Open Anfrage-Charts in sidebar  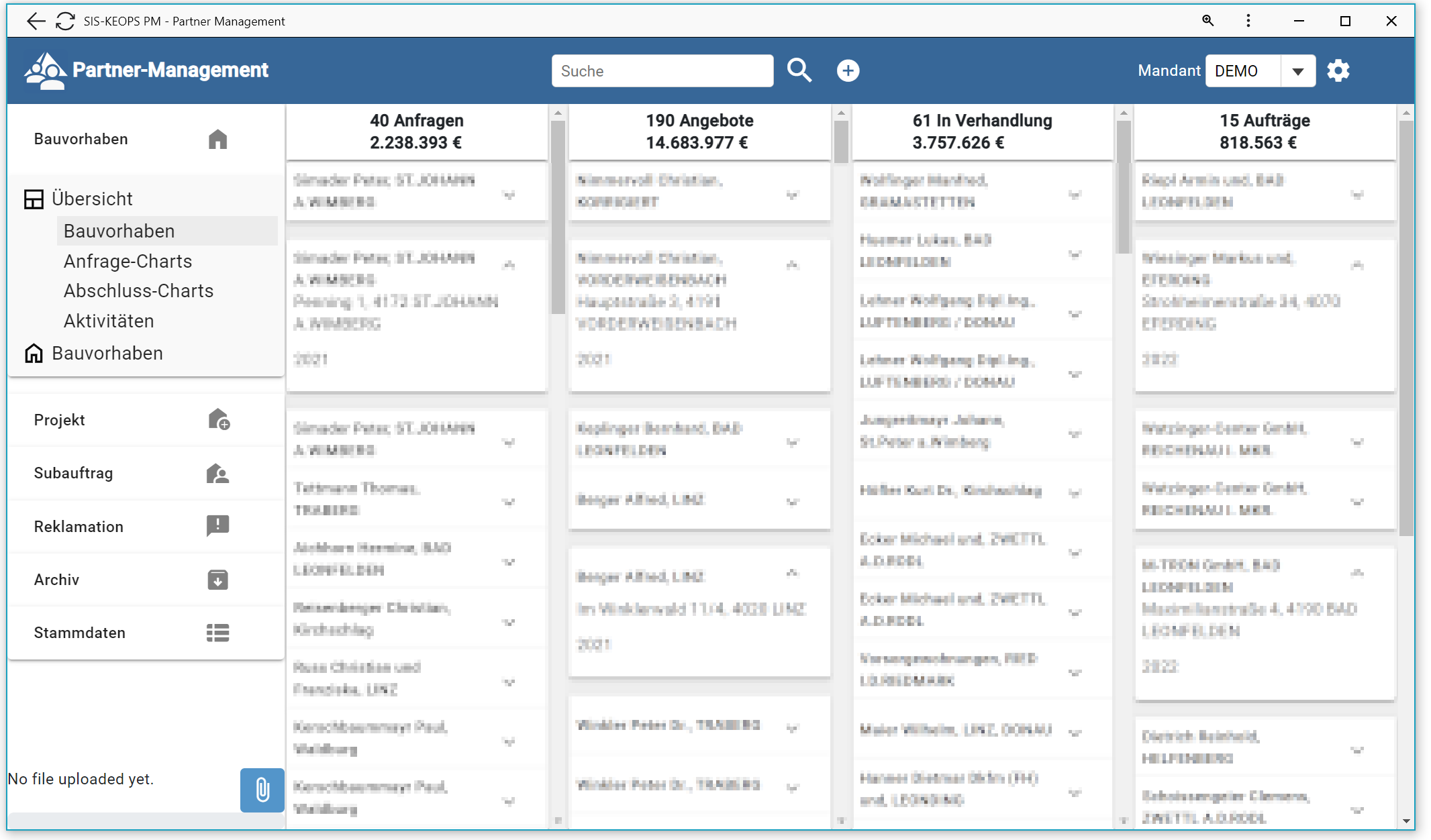point(128,261)
